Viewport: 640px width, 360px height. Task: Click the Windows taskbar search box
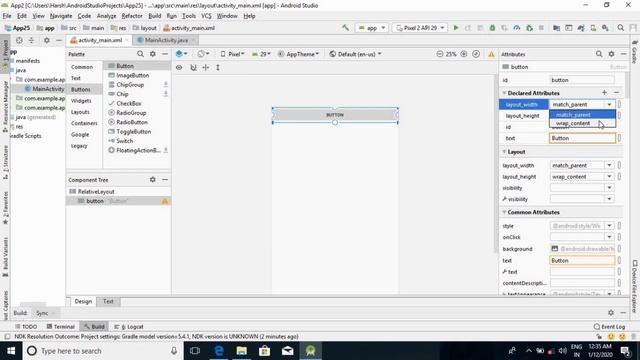102,351
